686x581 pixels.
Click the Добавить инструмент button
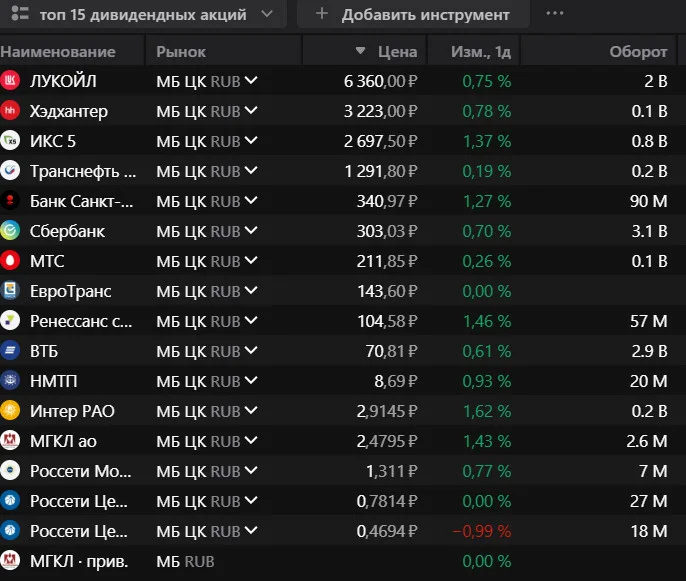413,14
